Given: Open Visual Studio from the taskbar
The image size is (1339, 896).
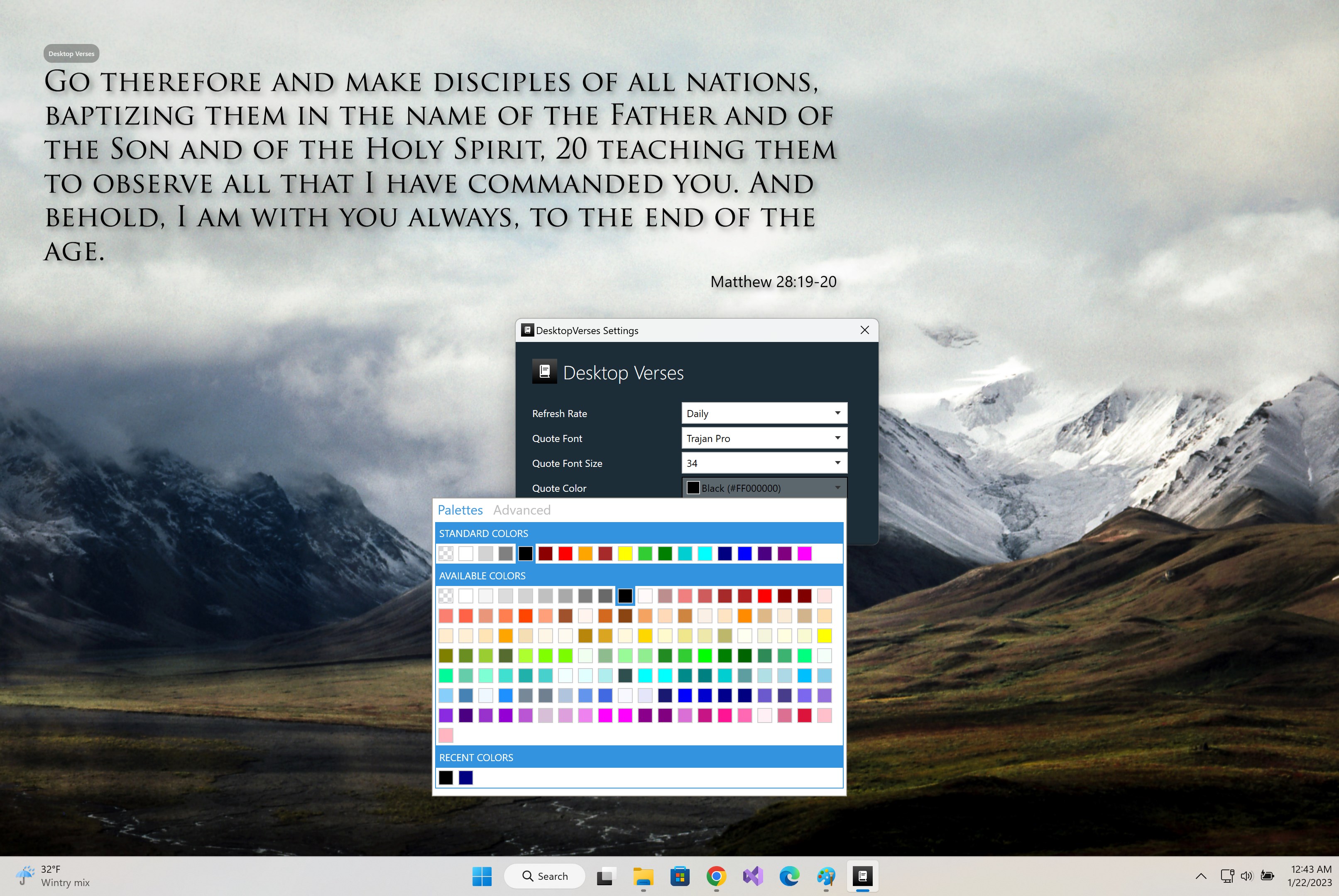Looking at the screenshot, I should coord(753,876).
